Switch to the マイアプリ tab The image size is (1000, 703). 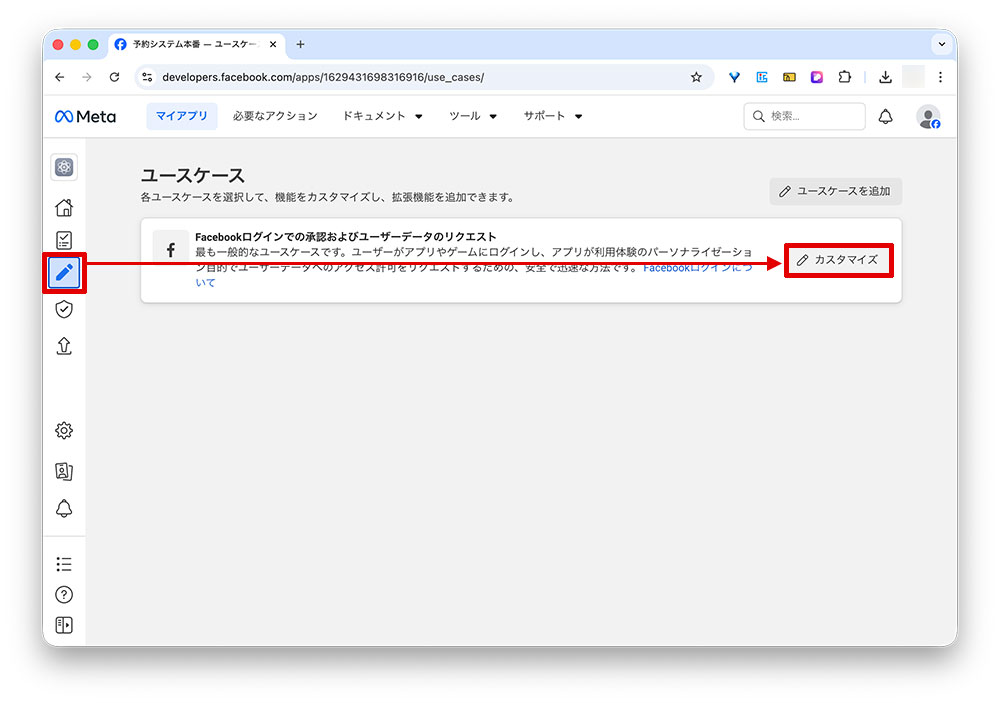181,116
